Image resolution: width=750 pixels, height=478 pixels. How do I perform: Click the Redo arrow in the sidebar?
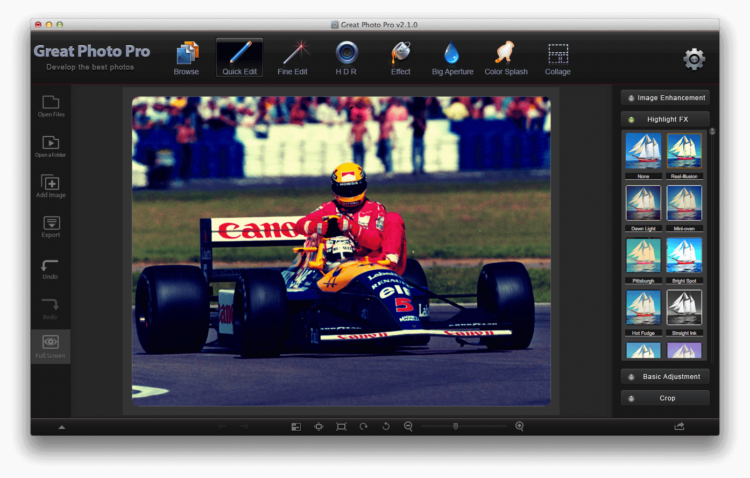point(50,309)
